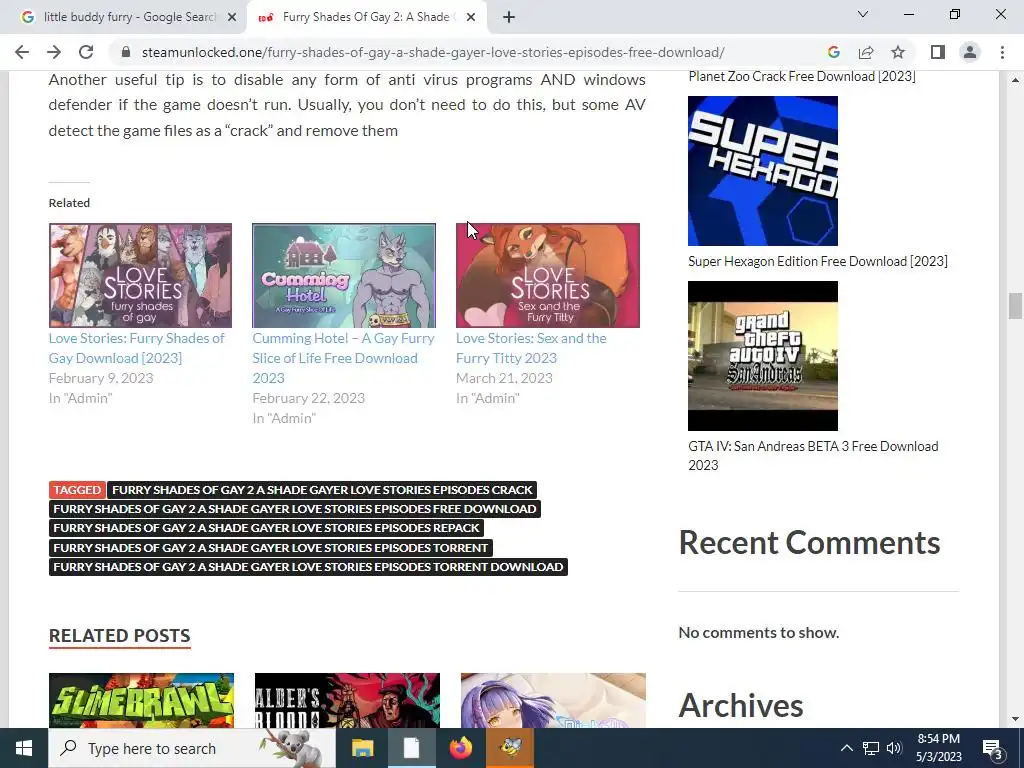Open 'Super Hexagon Edition Free Download [2023]' link
Viewport: 1024px width, 768px height.
coord(818,261)
